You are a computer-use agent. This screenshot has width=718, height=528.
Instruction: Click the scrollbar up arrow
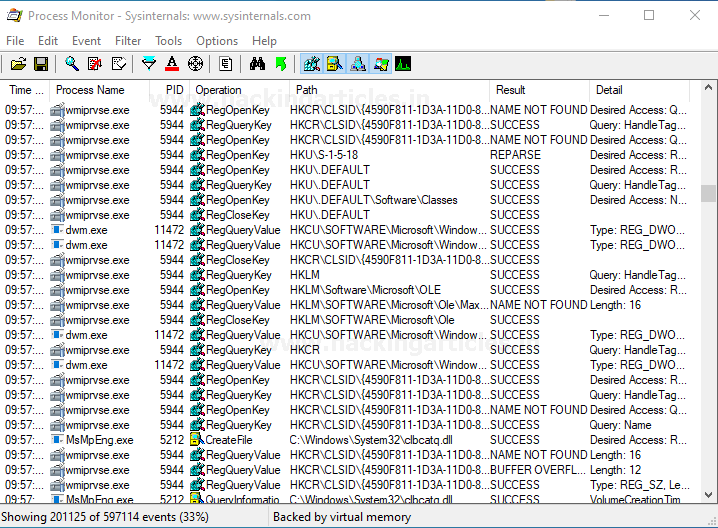708,87
